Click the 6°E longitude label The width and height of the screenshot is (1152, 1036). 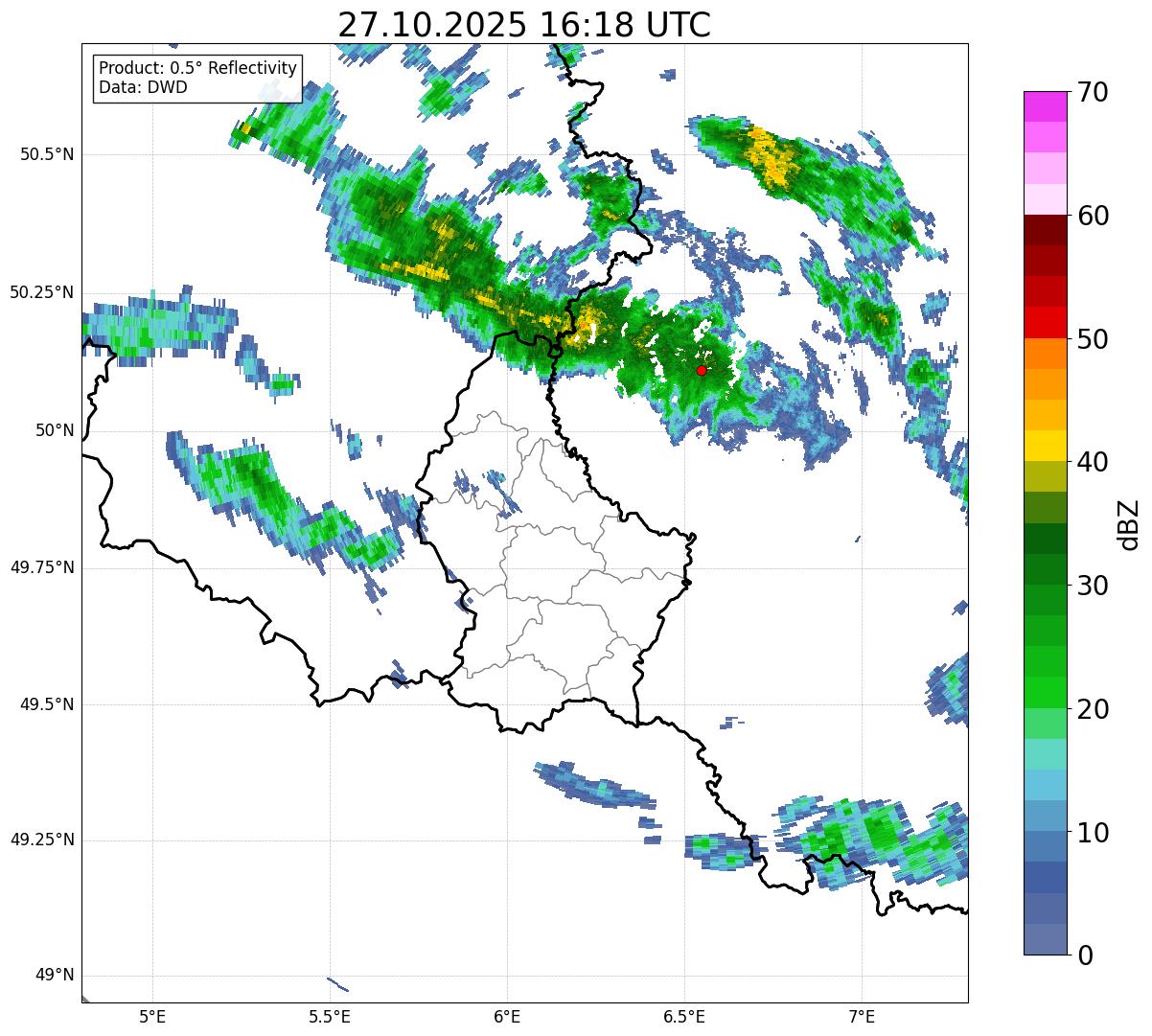[x=507, y=1016]
